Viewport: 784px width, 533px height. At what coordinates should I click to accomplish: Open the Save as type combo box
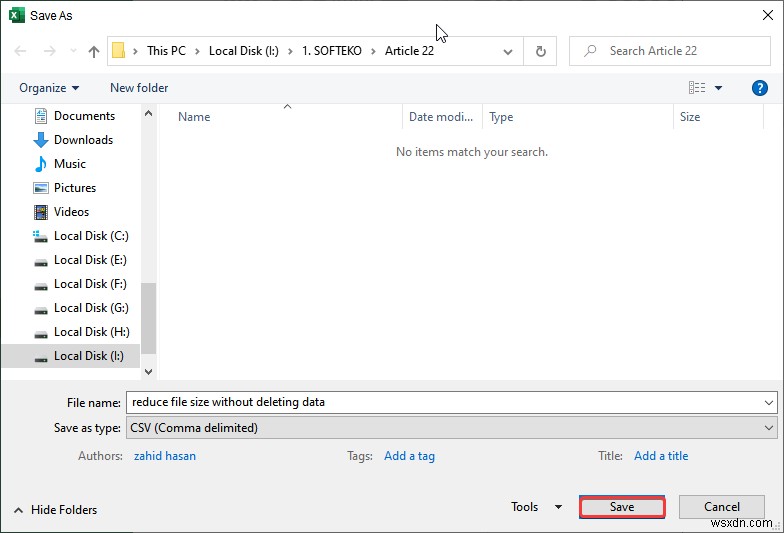coord(452,428)
